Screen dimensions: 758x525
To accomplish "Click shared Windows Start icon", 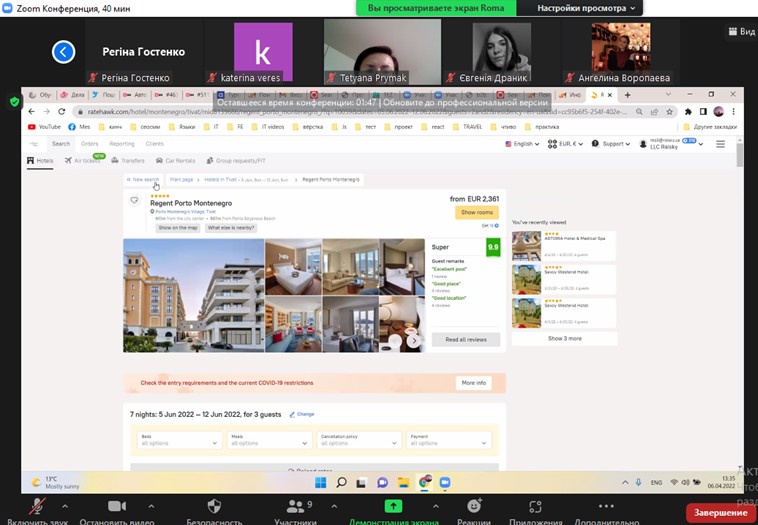I will tap(321, 482).
